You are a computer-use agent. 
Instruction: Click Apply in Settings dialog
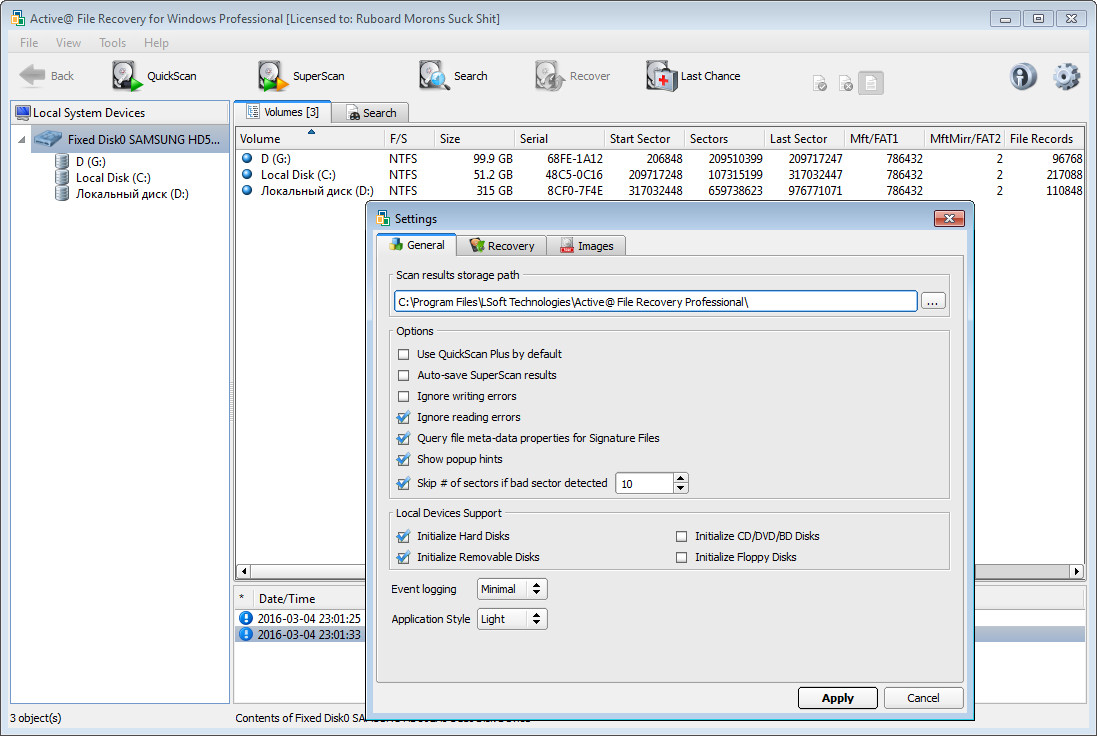coord(837,698)
